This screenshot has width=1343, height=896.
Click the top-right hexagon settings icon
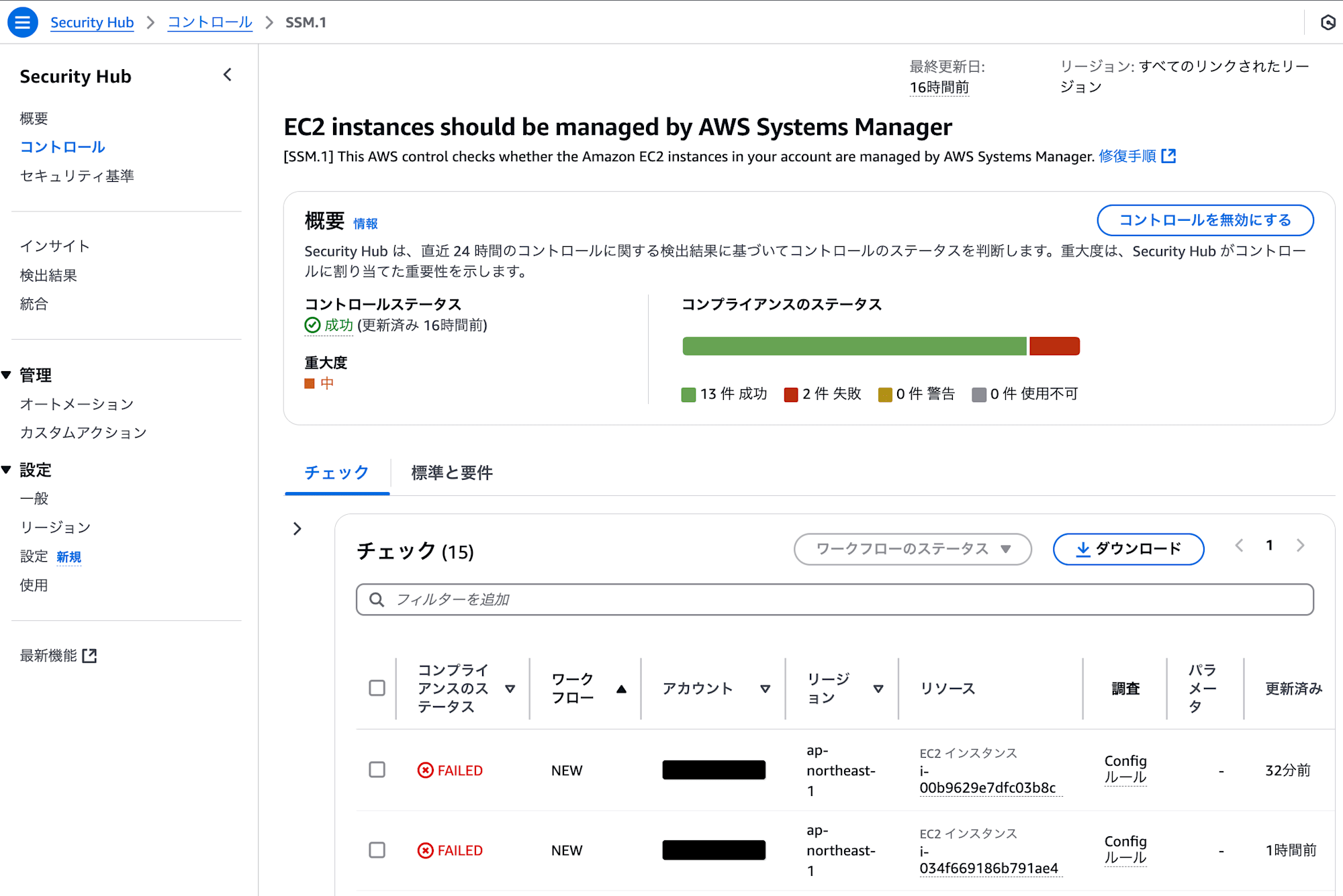pyautogui.click(x=1328, y=22)
